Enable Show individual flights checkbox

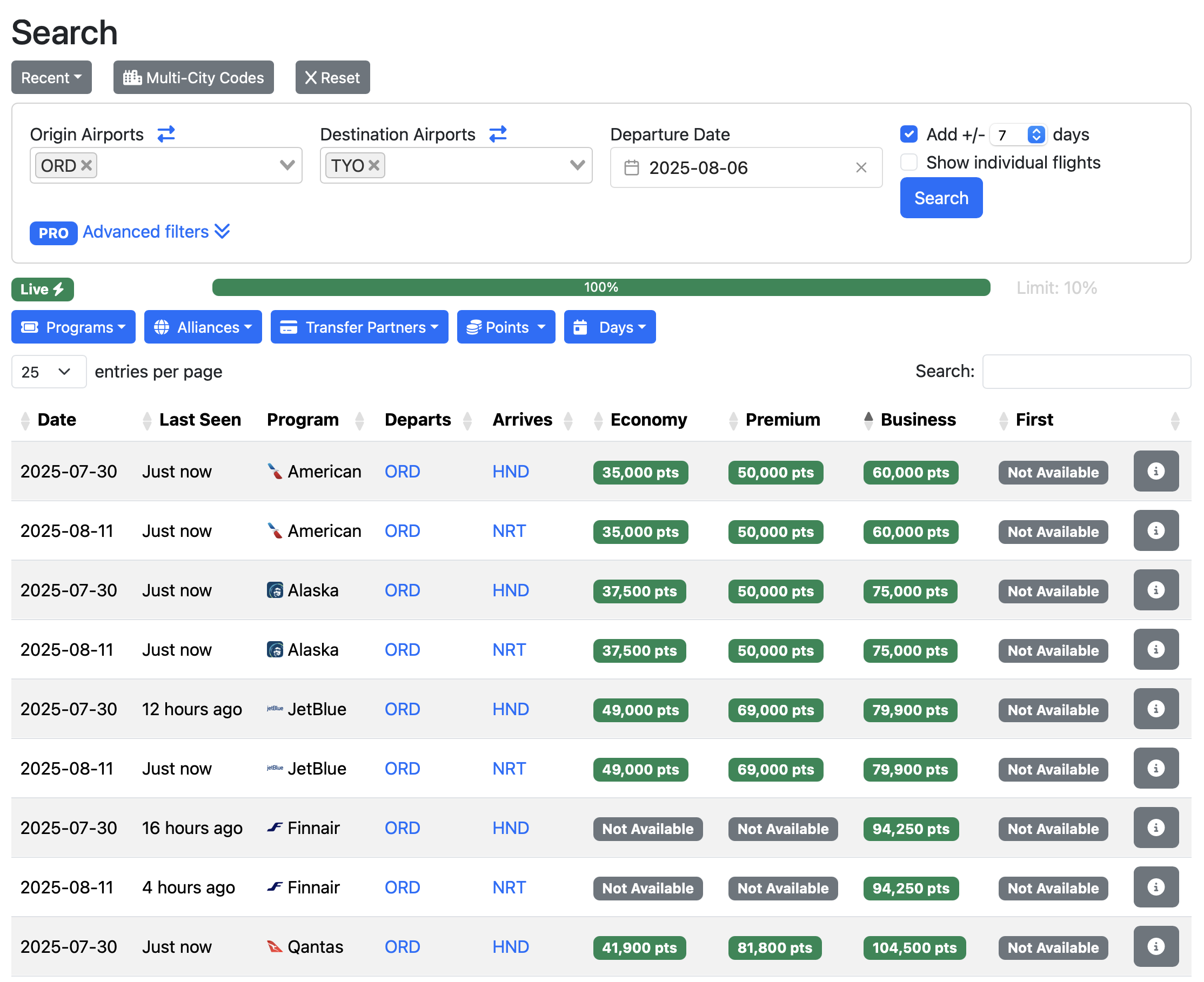coord(908,163)
